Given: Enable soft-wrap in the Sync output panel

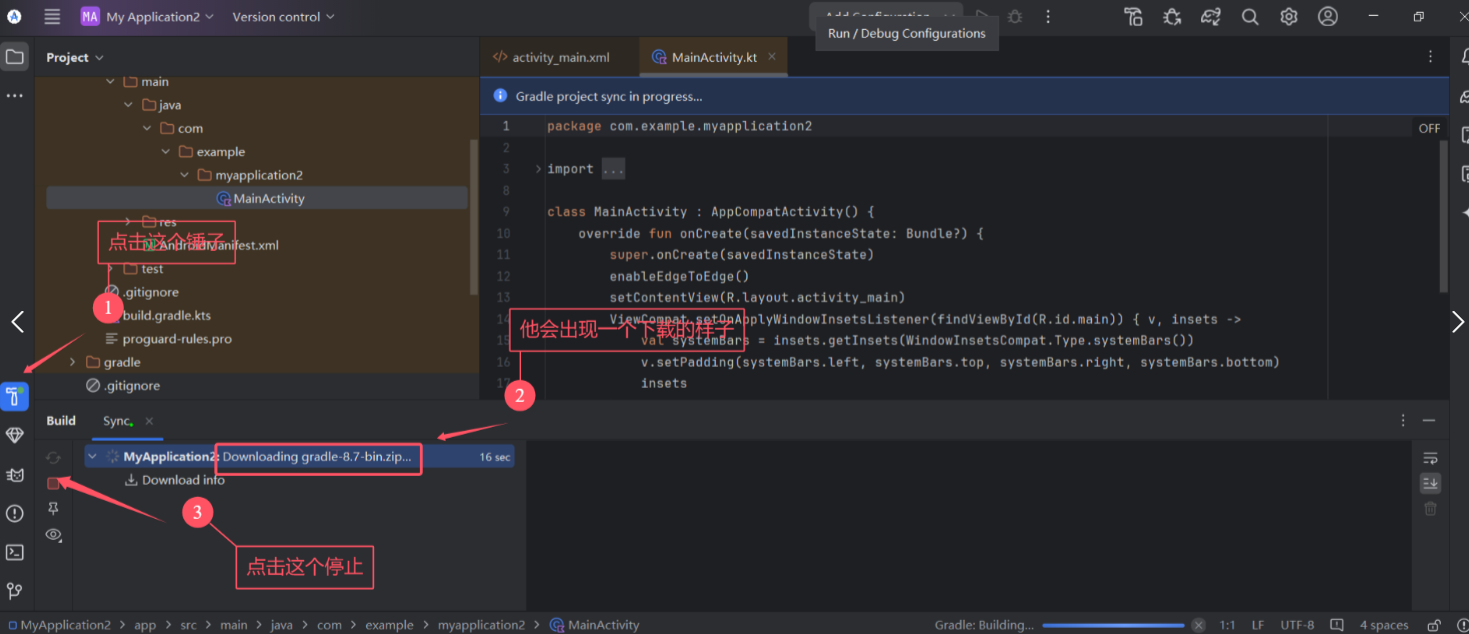Looking at the screenshot, I should point(1430,457).
